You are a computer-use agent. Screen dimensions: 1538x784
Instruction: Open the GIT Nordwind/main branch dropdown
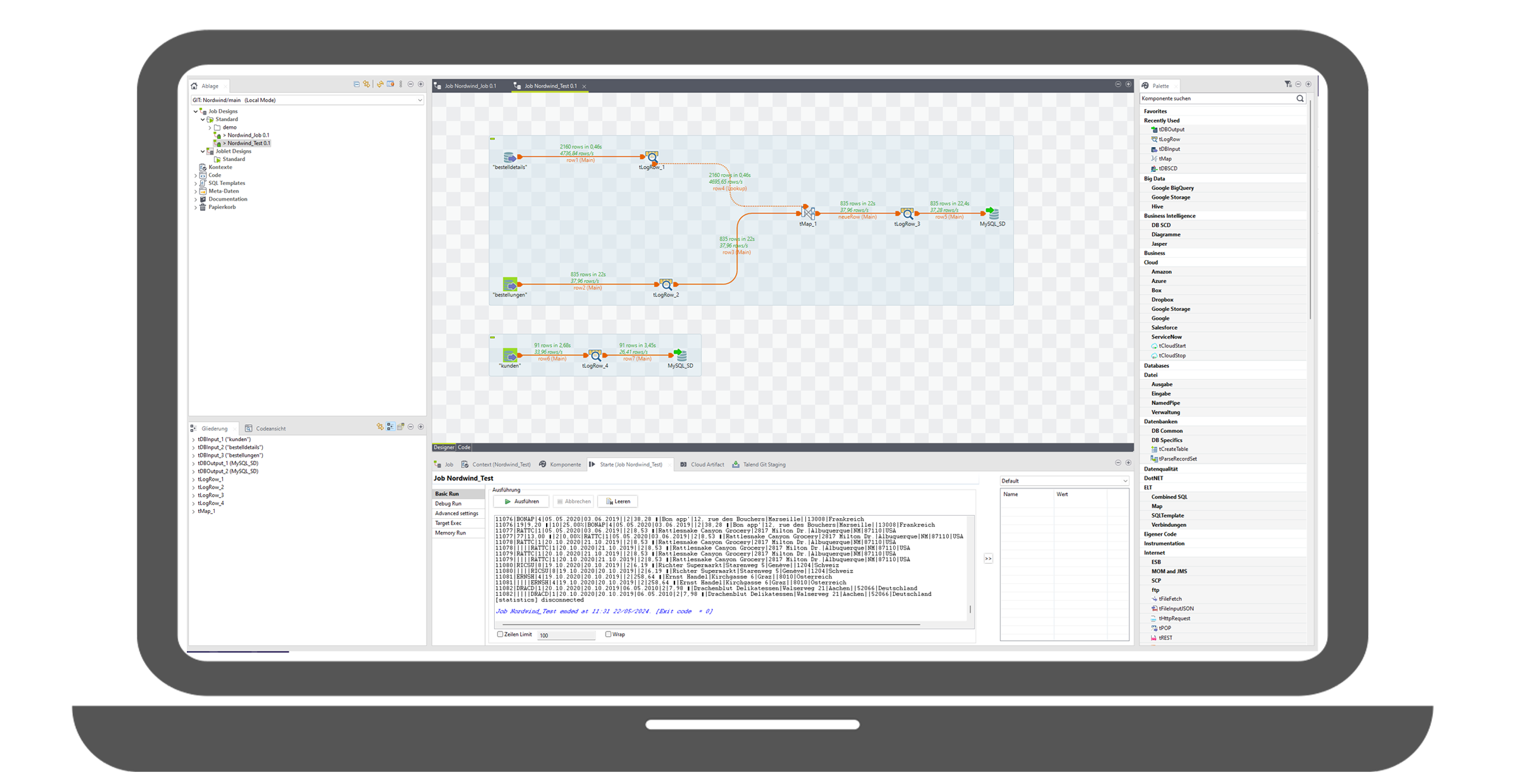click(419, 100)
